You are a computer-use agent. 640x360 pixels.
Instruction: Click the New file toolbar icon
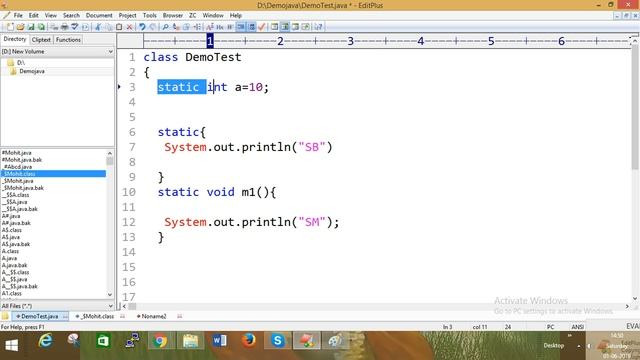(10, 27)
